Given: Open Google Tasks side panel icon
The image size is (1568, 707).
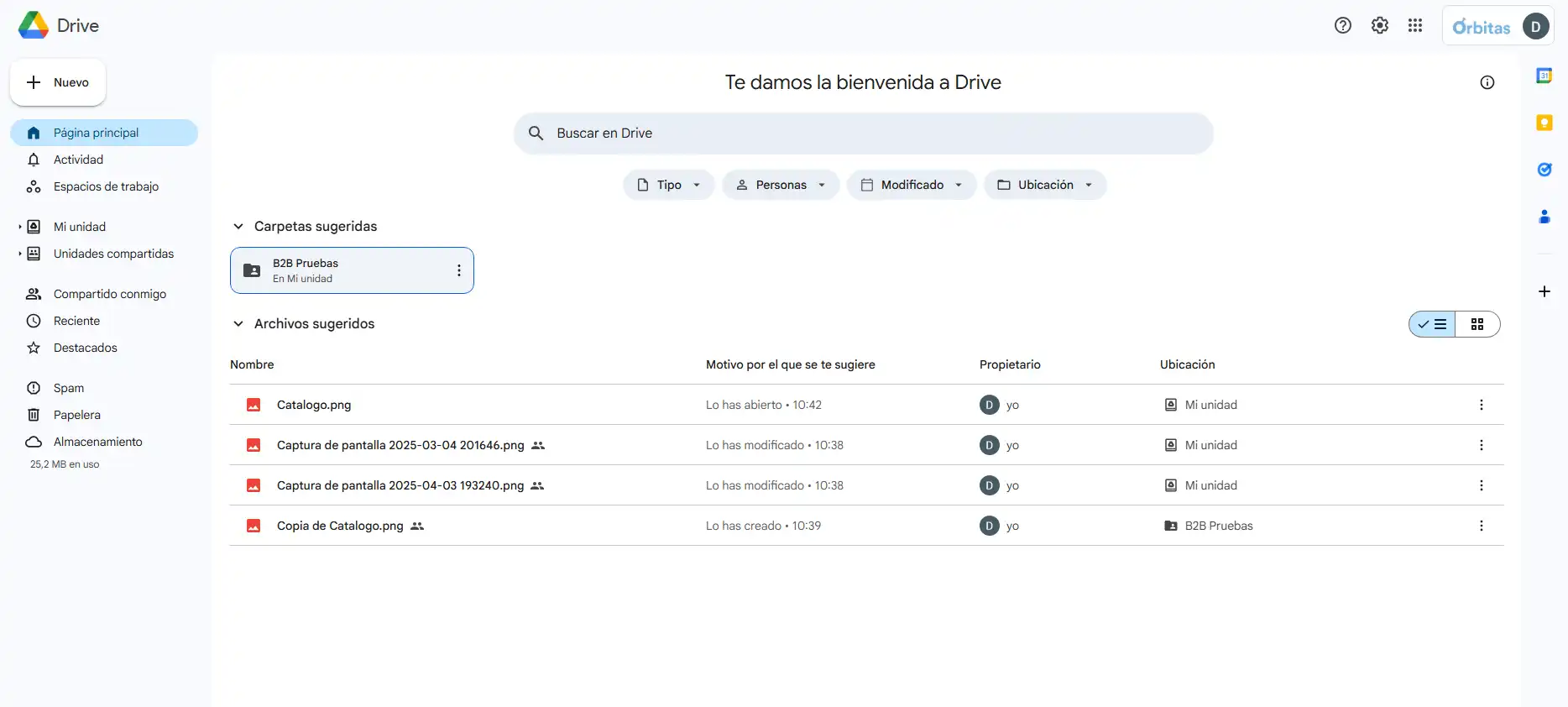Looking at the screenshot, I should coord(1544,170).
